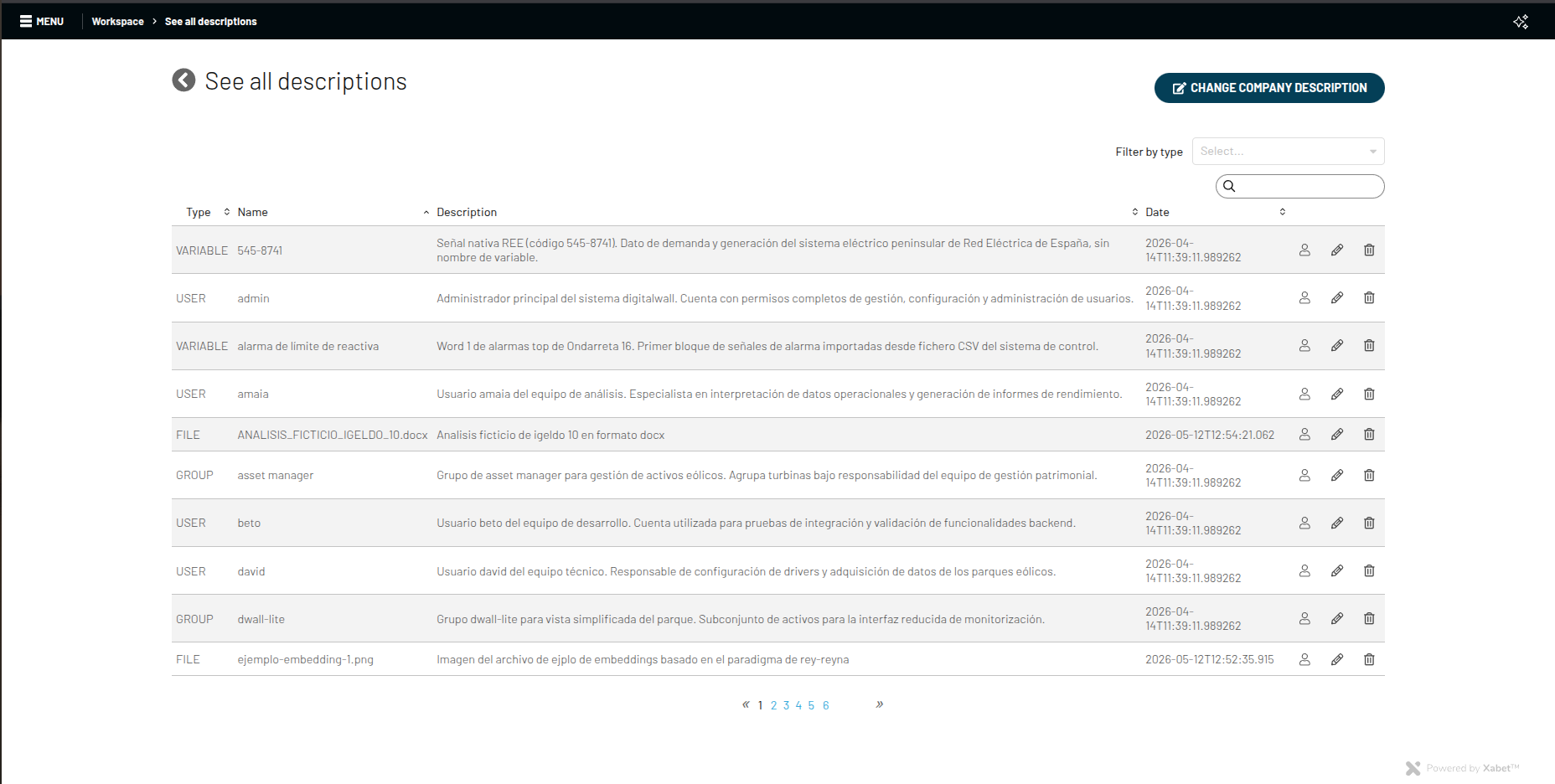1555x784 pixels.
Task: Click FILE type link for ANALISIS_FICTICIO_IGELDO_10.docx
Action: 188,435
